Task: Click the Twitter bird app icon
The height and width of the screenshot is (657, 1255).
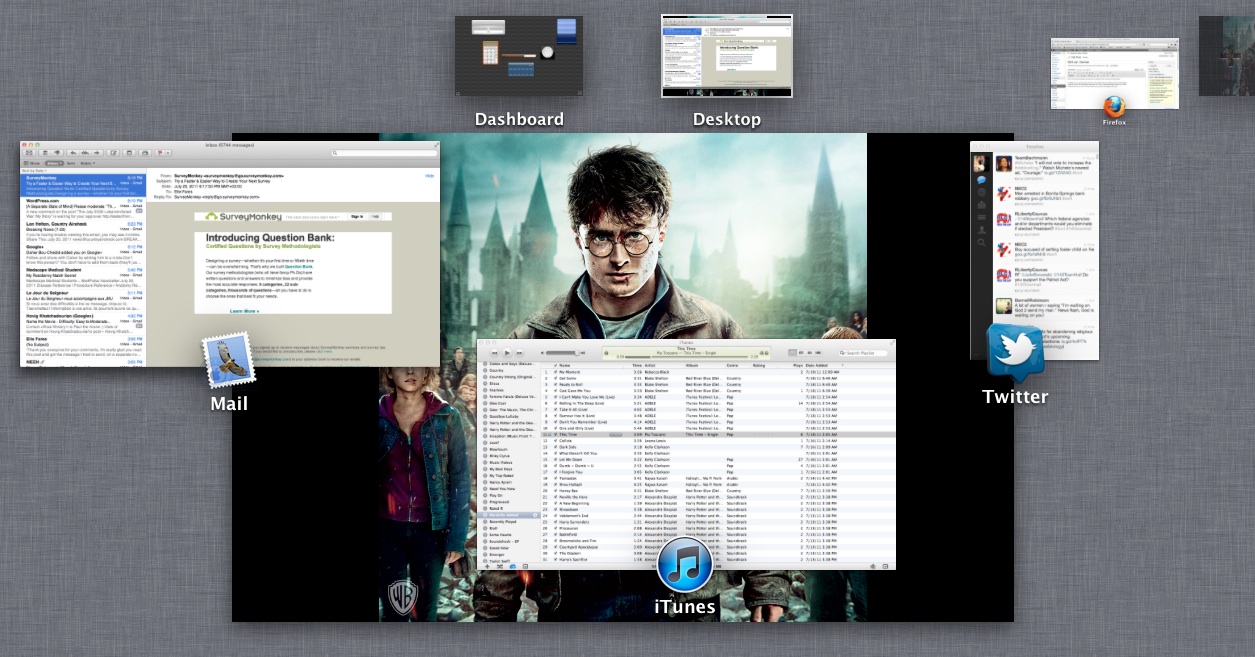Action: click(x=1015, y=352)
